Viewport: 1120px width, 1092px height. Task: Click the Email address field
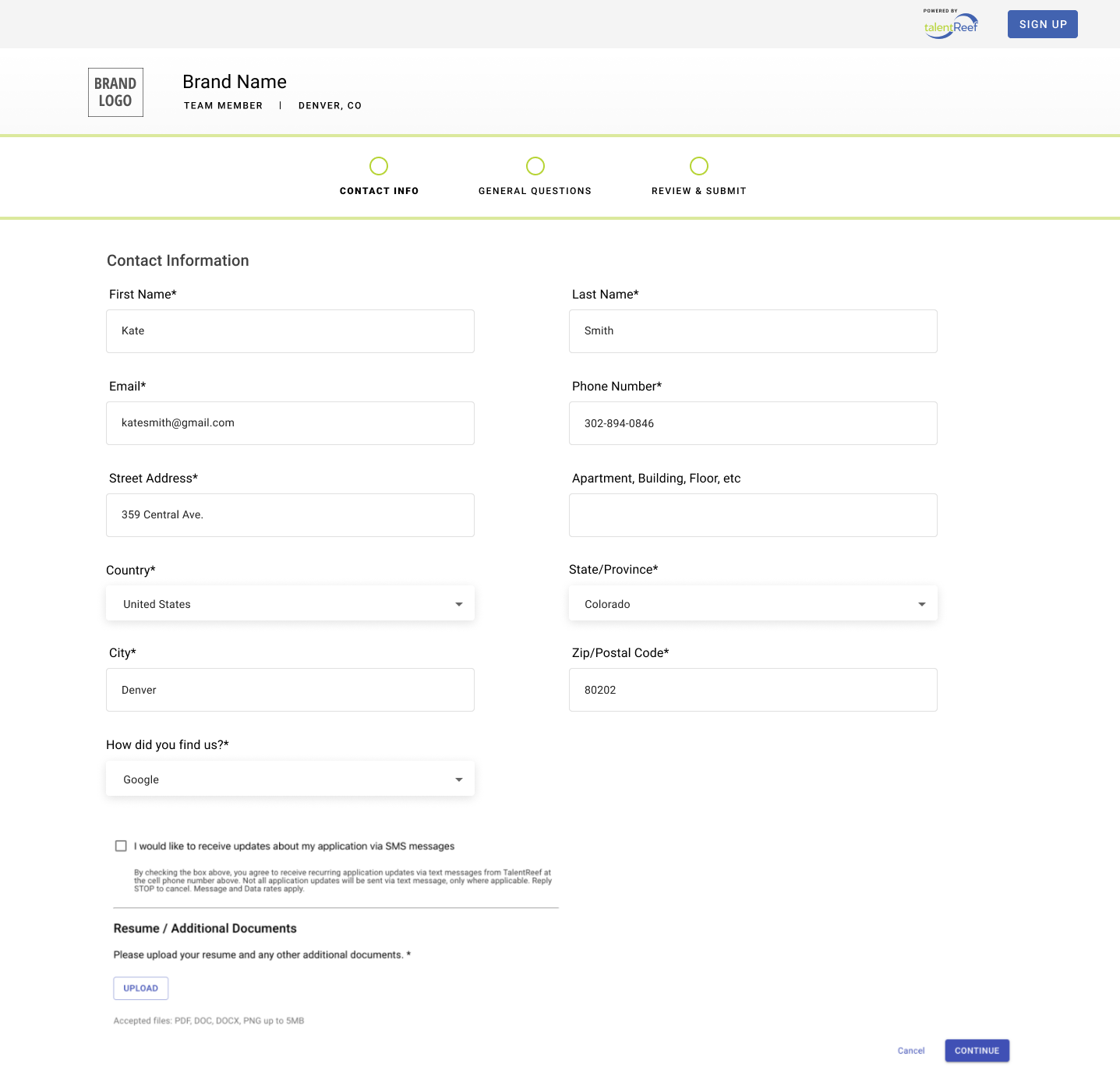point(290,422)
